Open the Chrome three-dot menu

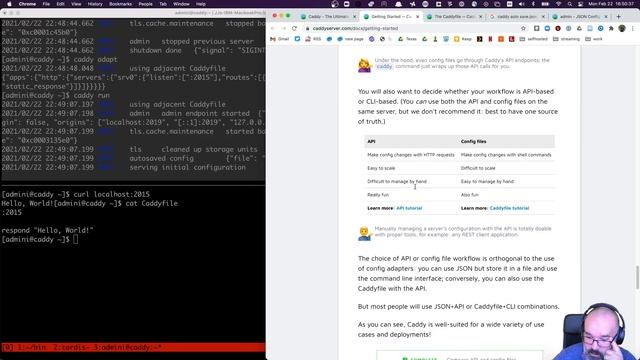633,29
